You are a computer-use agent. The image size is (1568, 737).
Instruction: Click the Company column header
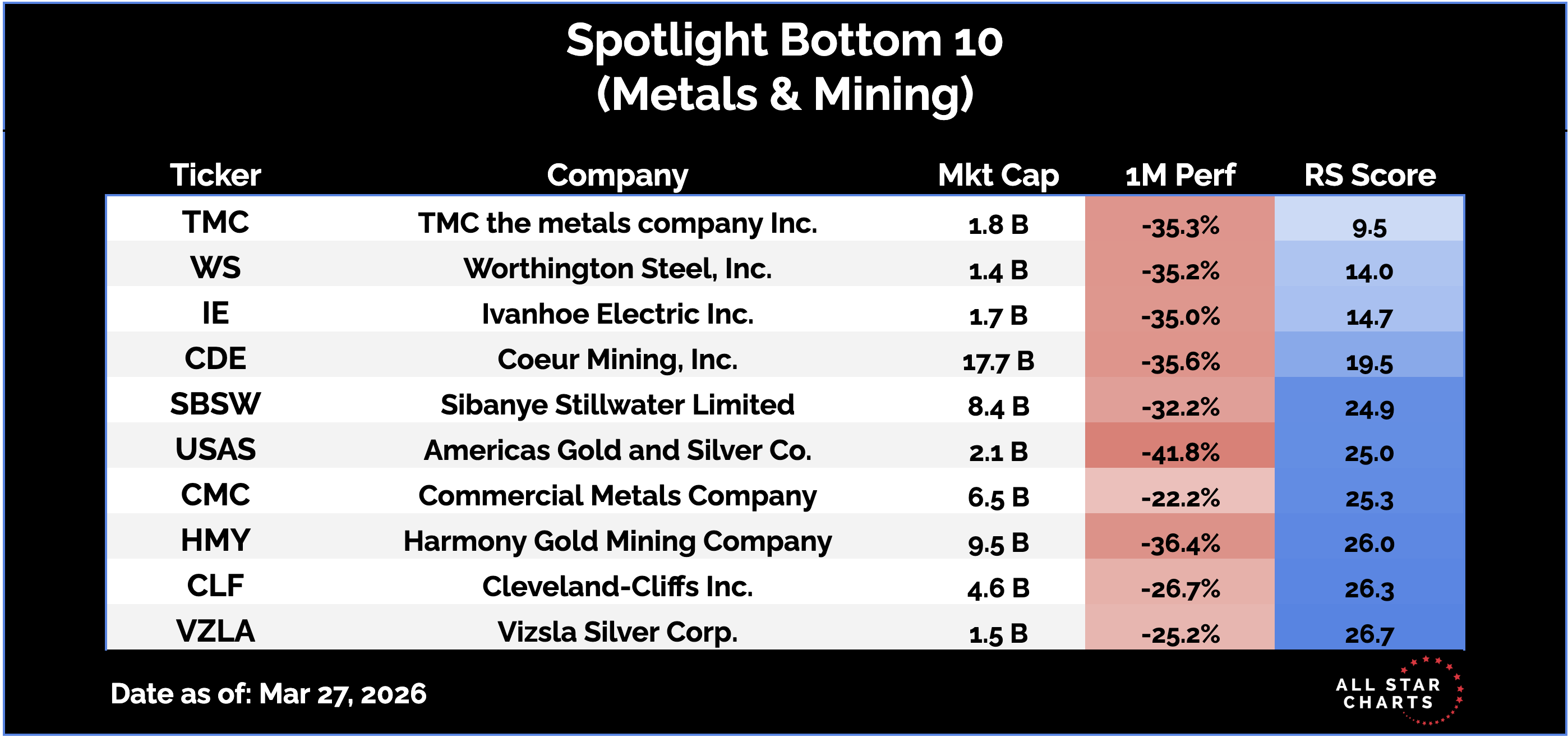click(x=617, y=175)
